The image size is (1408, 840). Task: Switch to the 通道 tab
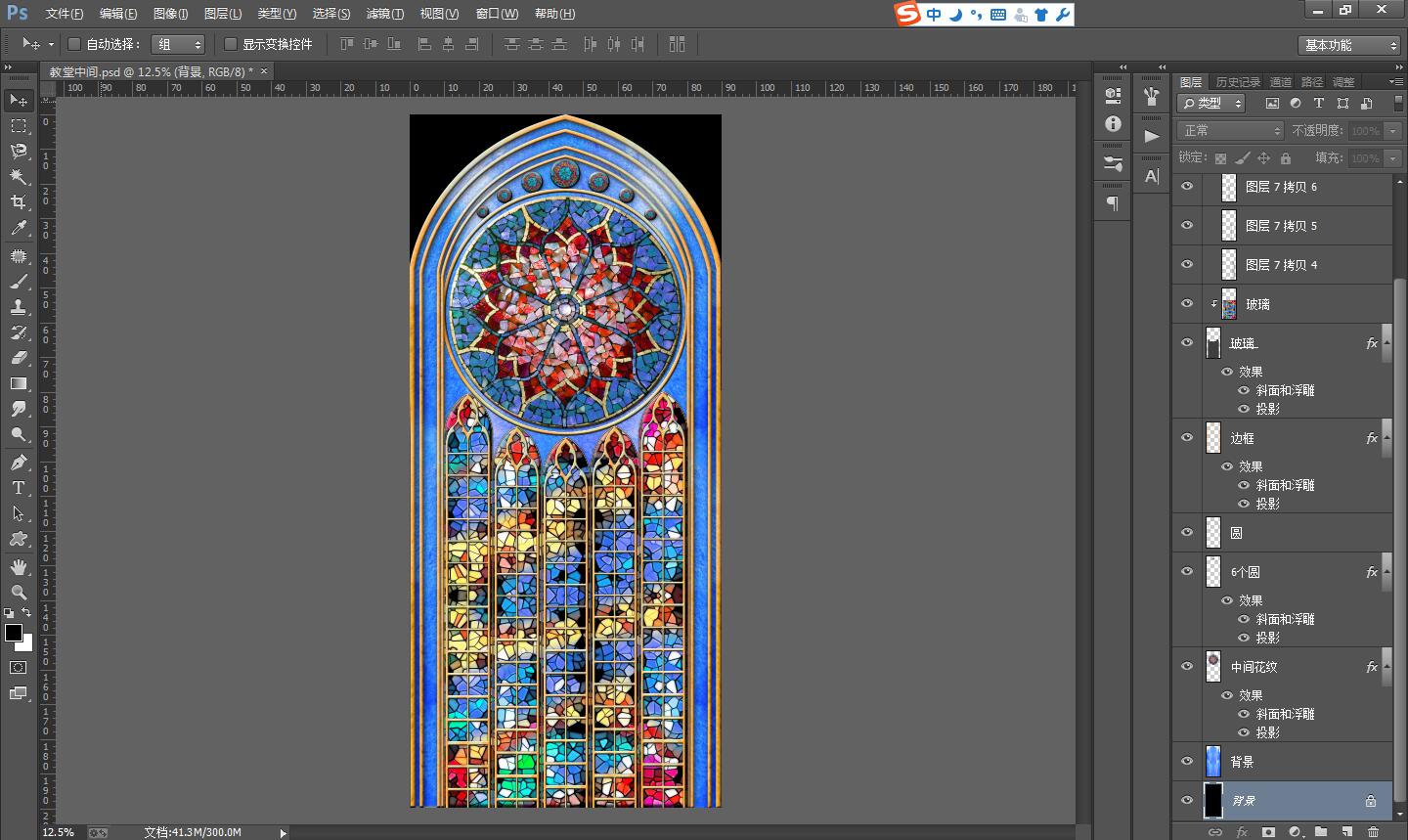[1281, 82]
